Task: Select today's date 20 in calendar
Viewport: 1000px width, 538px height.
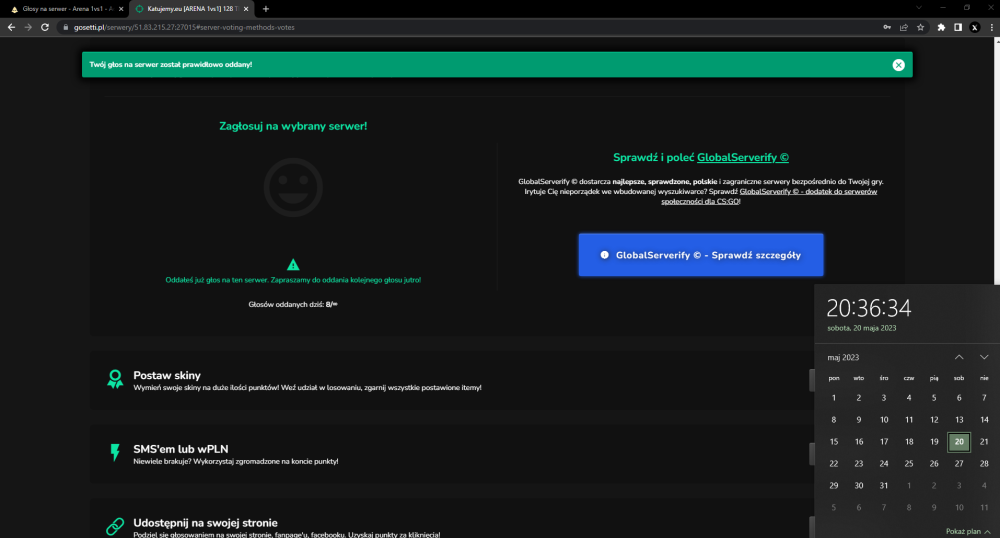Action: 959,442
